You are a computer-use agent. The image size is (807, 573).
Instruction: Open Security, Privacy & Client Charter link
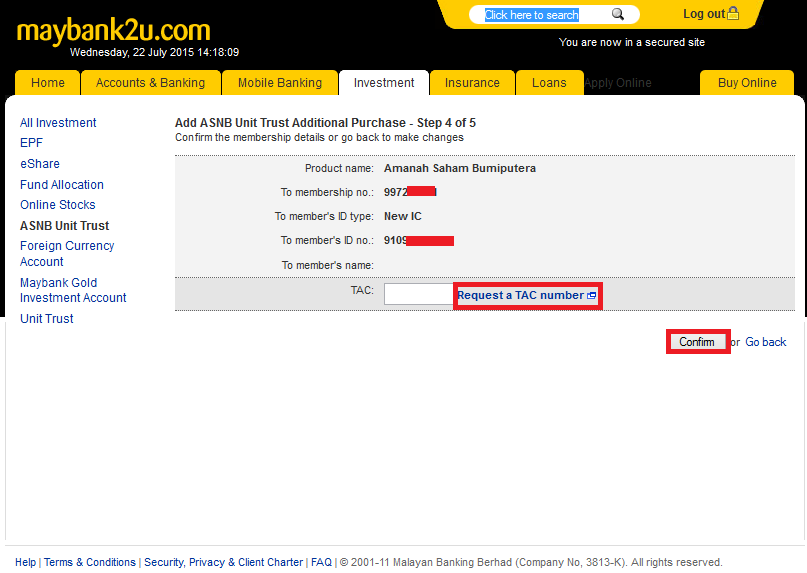(x=223, y=562)
